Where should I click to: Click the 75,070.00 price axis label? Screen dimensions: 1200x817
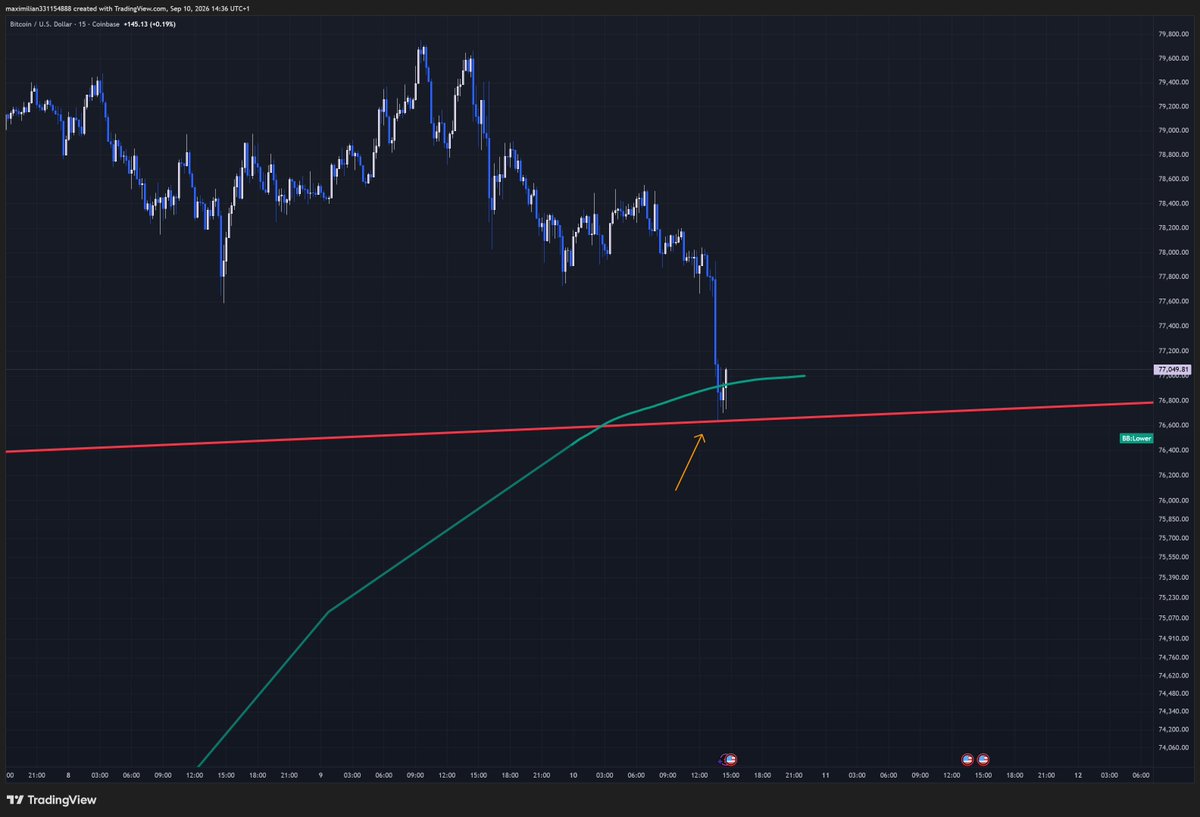[x=1175, y=617]
